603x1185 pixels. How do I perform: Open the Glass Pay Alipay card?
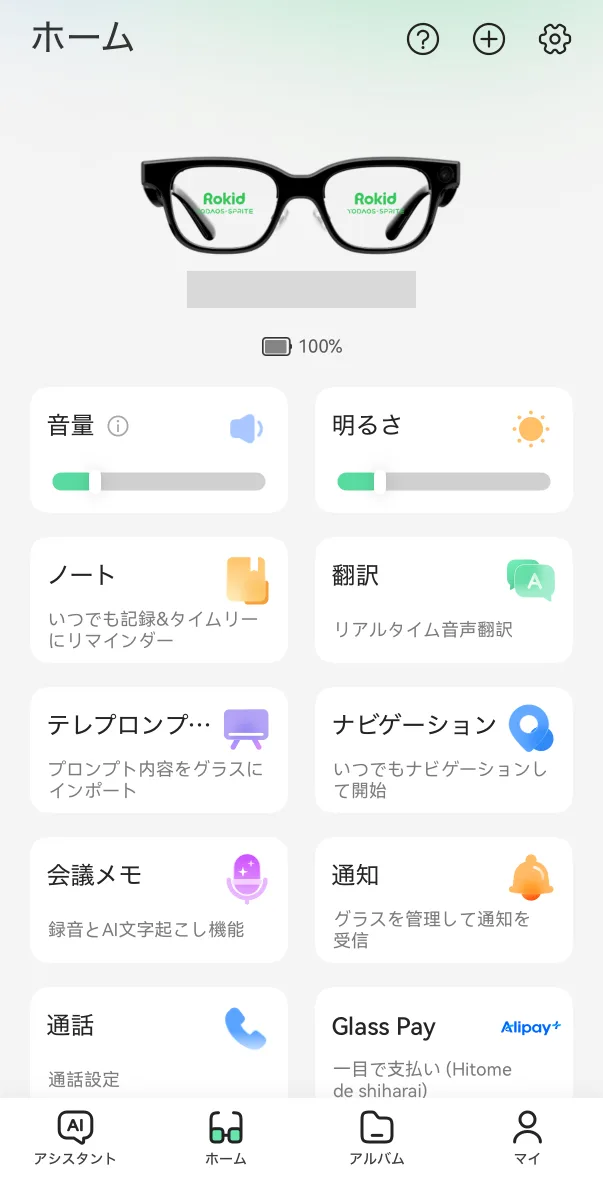(x=443, y=1045)
